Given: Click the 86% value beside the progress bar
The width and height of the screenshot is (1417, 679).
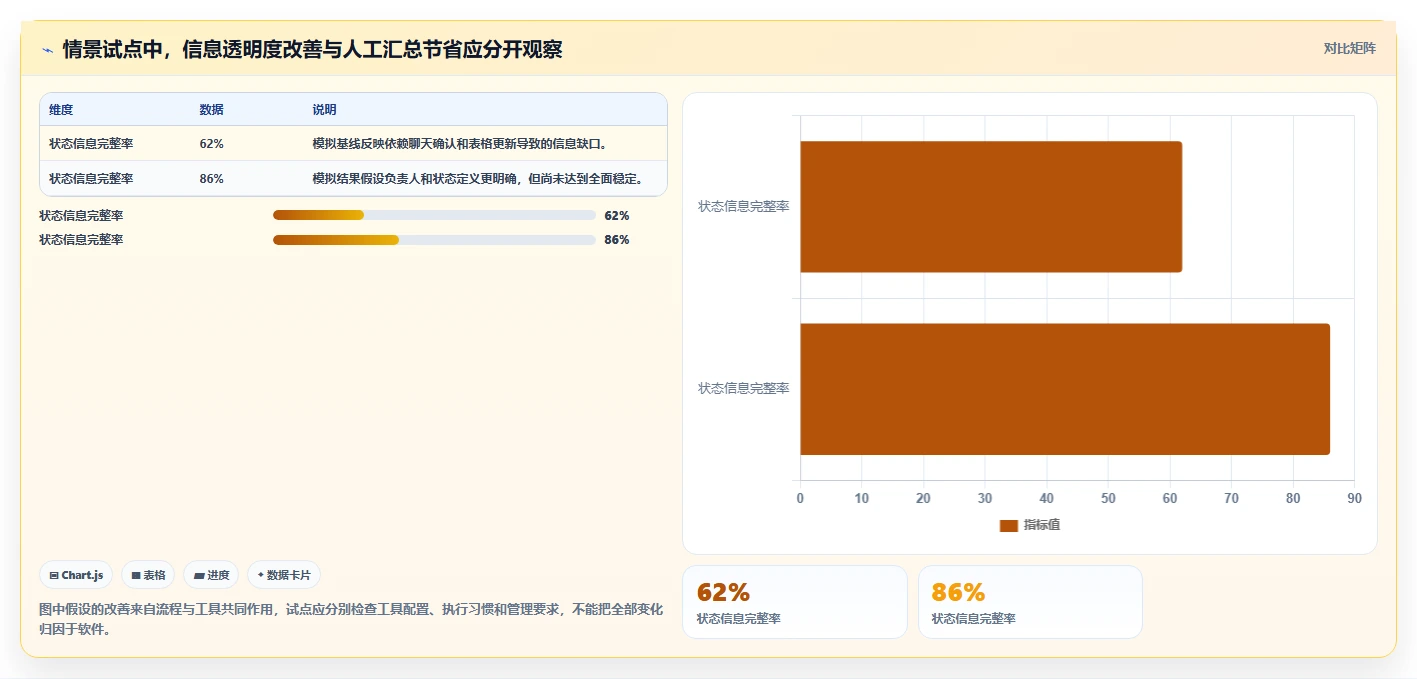Looking at the screenshot, I should pos(617,240).
